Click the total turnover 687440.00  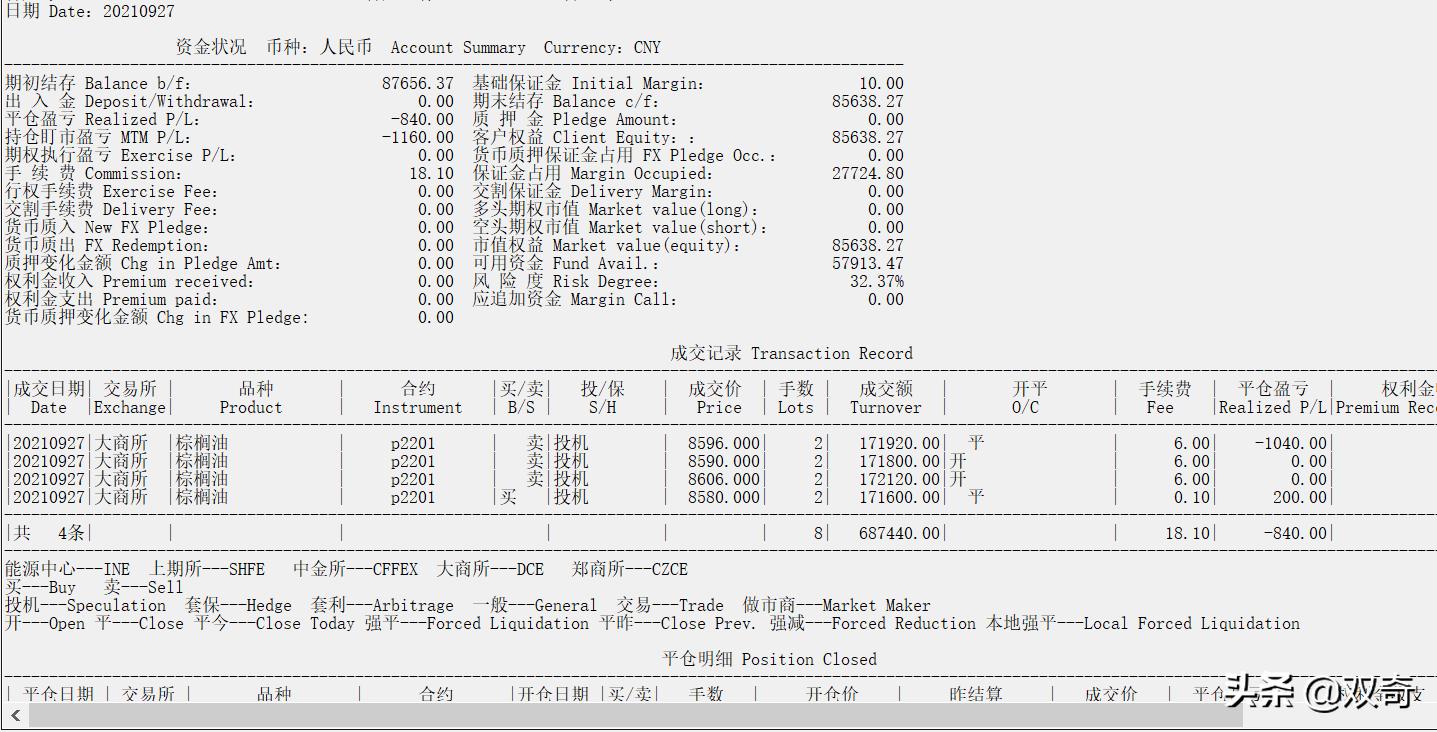tap(899, 534)
